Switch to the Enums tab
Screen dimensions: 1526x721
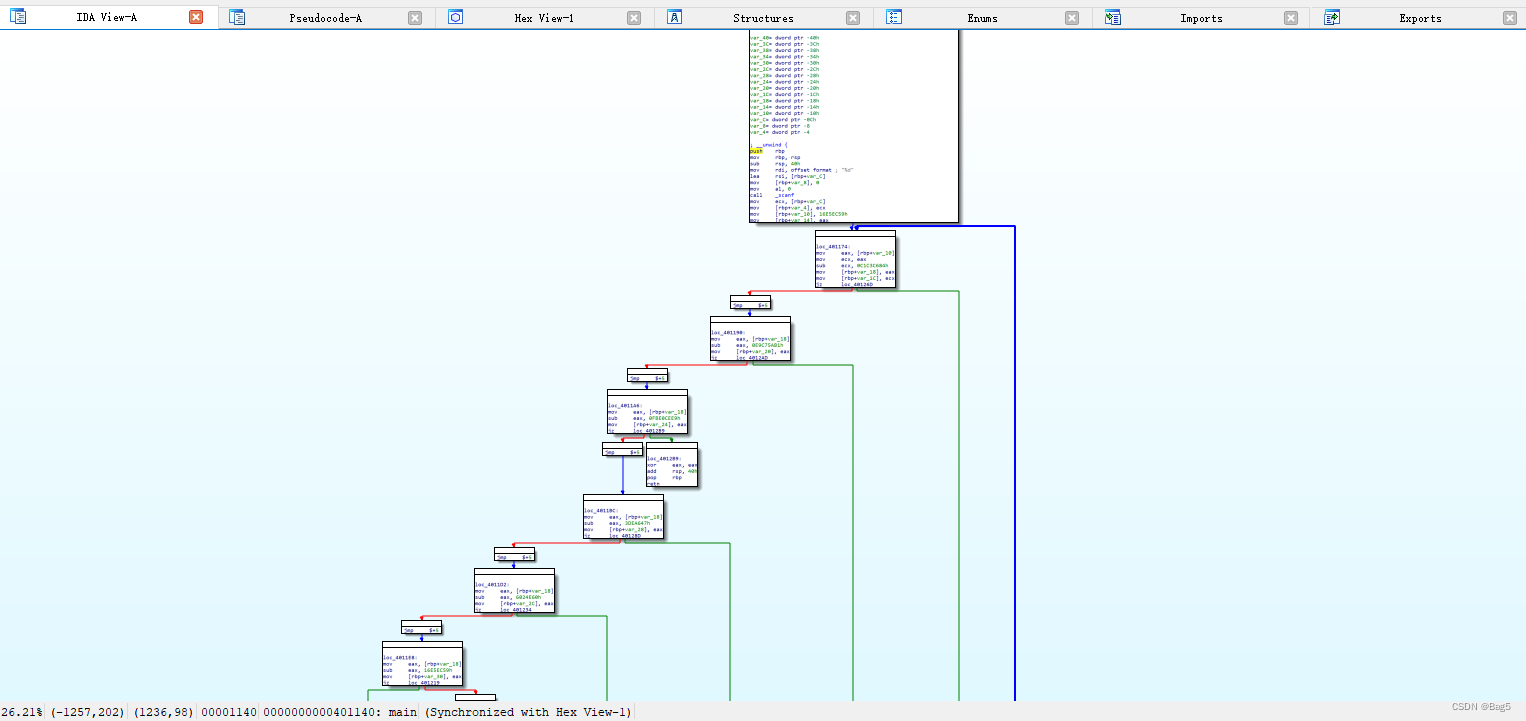pyautogui.click(x=982, y=18)
